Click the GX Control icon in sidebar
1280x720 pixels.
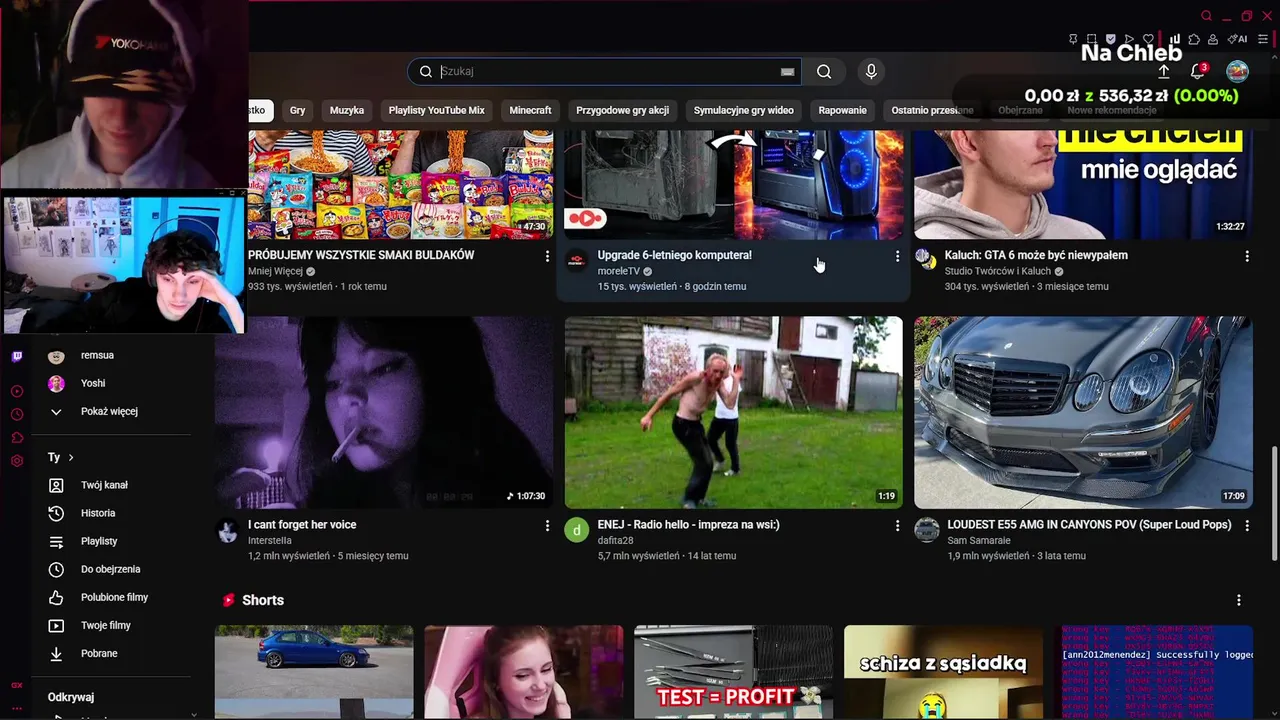click(17, 685)
